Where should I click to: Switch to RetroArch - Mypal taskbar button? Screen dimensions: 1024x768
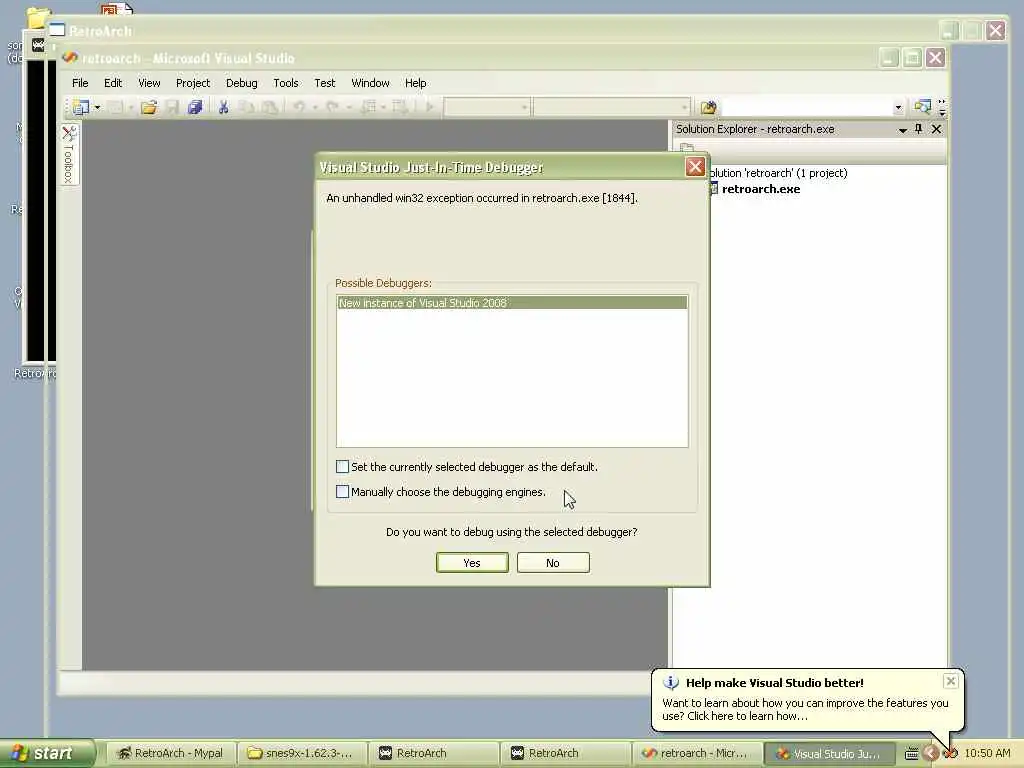(x=170, y=753)
